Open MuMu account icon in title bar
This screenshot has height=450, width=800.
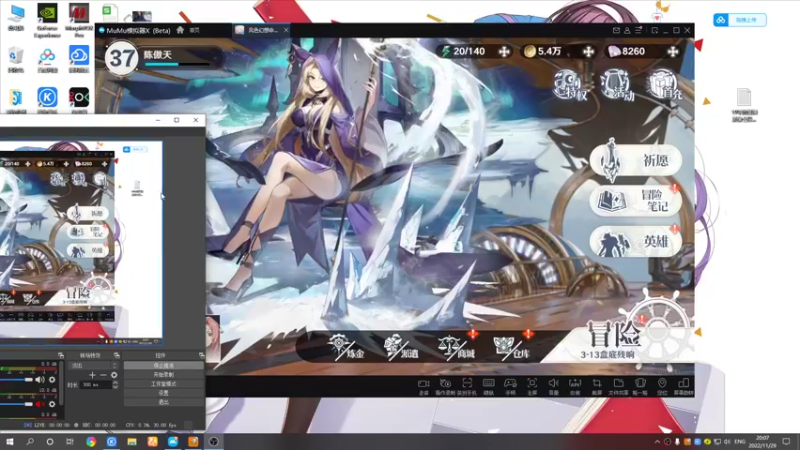click(x=627, y=30)
